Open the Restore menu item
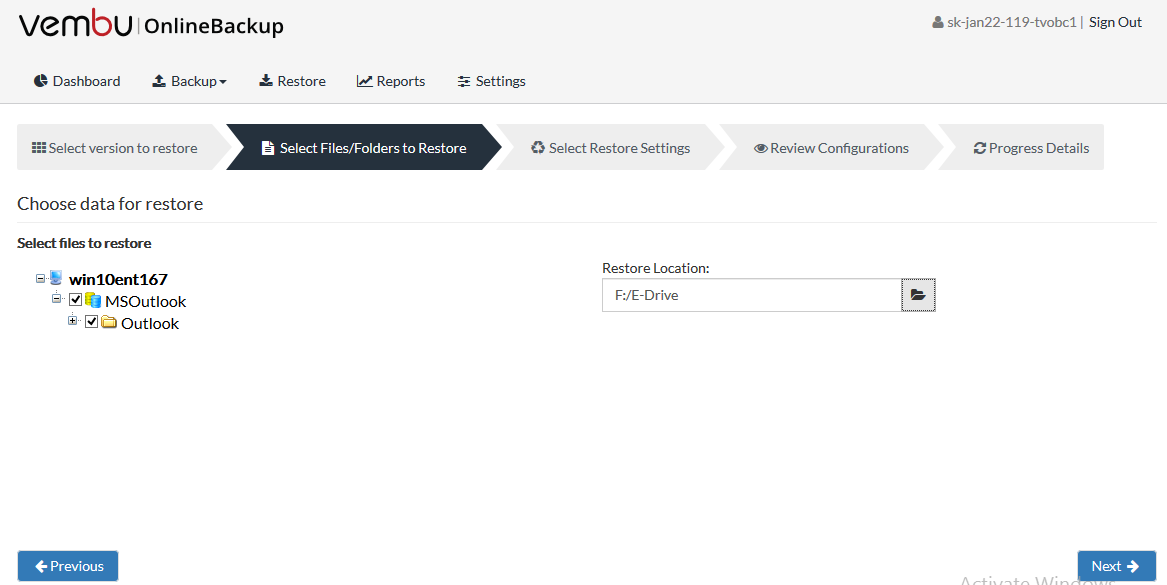Image resolution: width=1167 pixels, height=585 pixels. click(292, 81)
